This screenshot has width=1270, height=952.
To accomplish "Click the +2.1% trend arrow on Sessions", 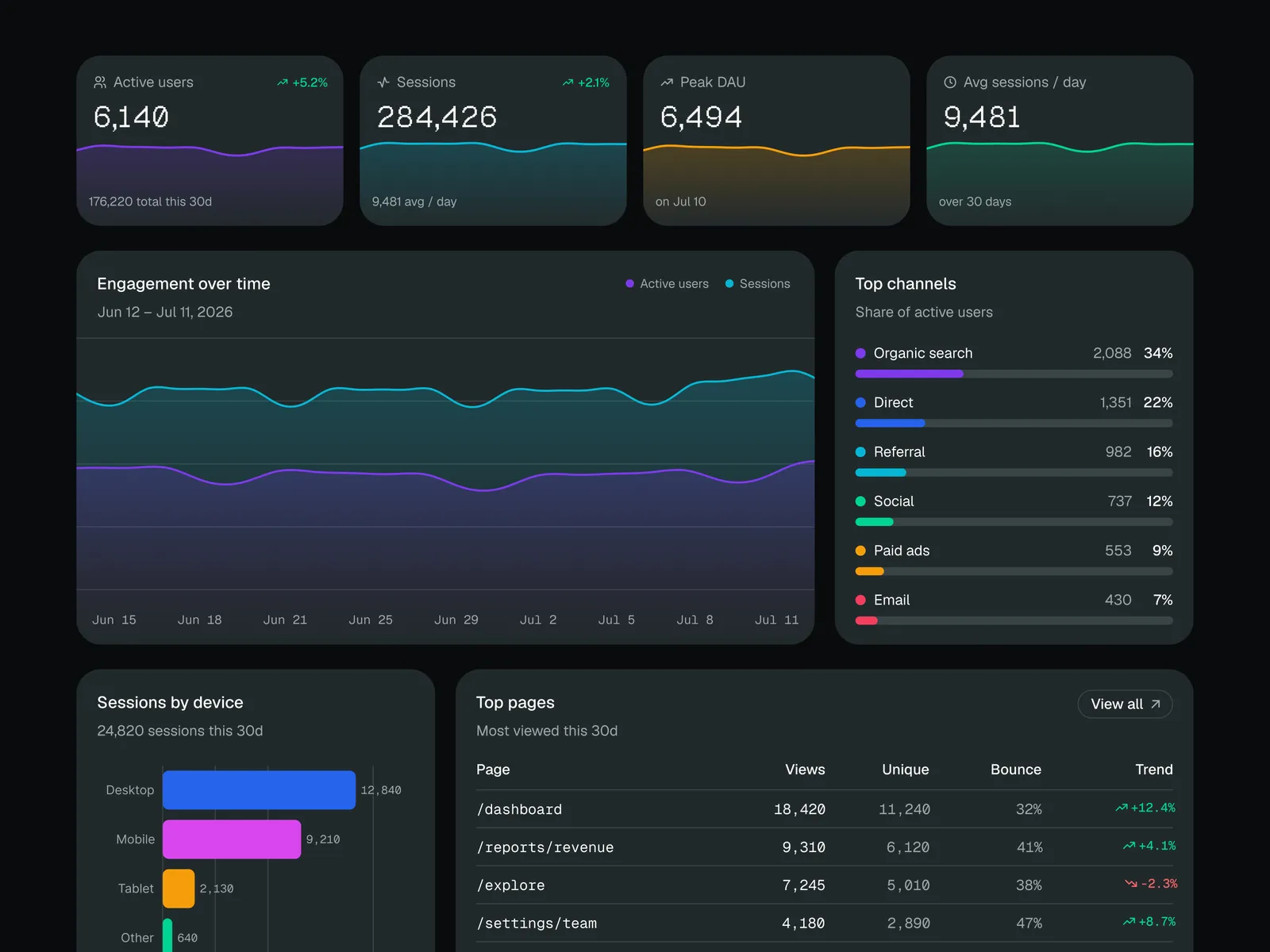I will click(568, 83).
